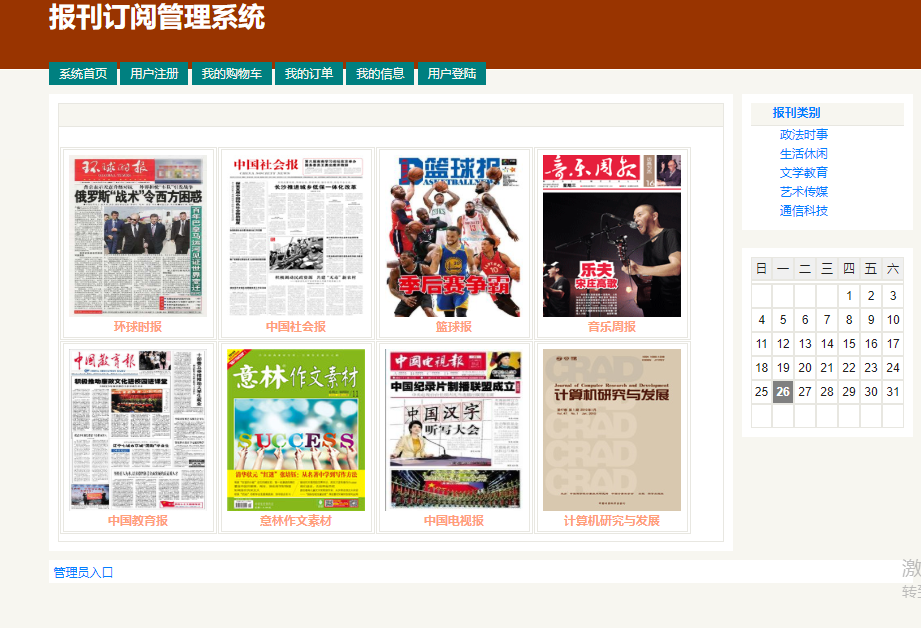This screenshot has width=921, height=628.
Task: Click calendar date 7
Action: click(x=827, y=320)
